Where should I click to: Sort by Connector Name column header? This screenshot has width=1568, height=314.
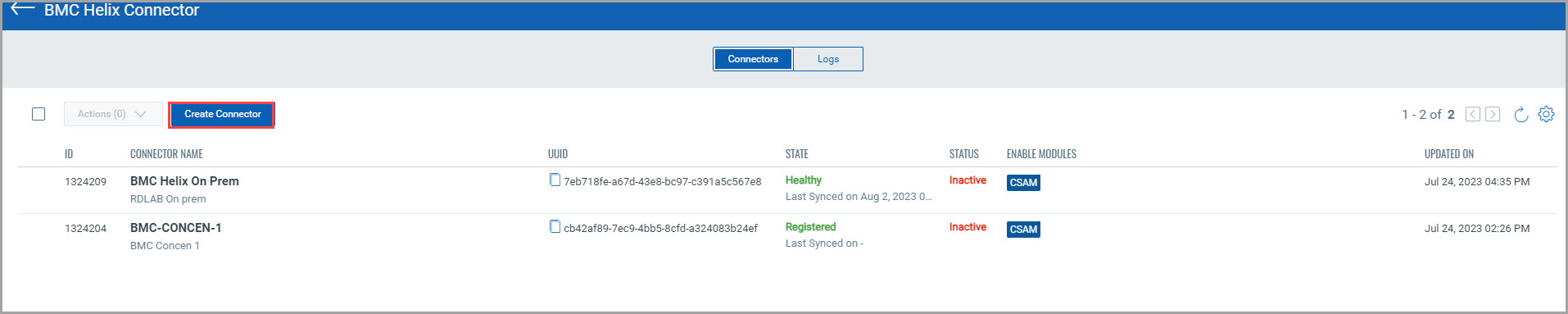coord(166,154)
